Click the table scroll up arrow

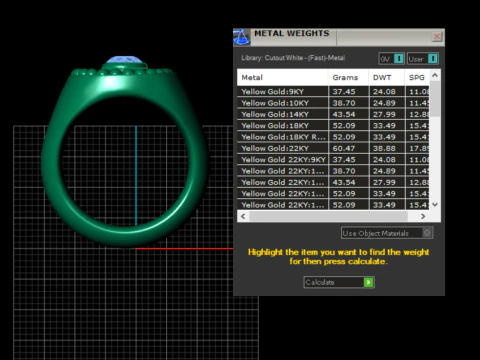[435, 76]
